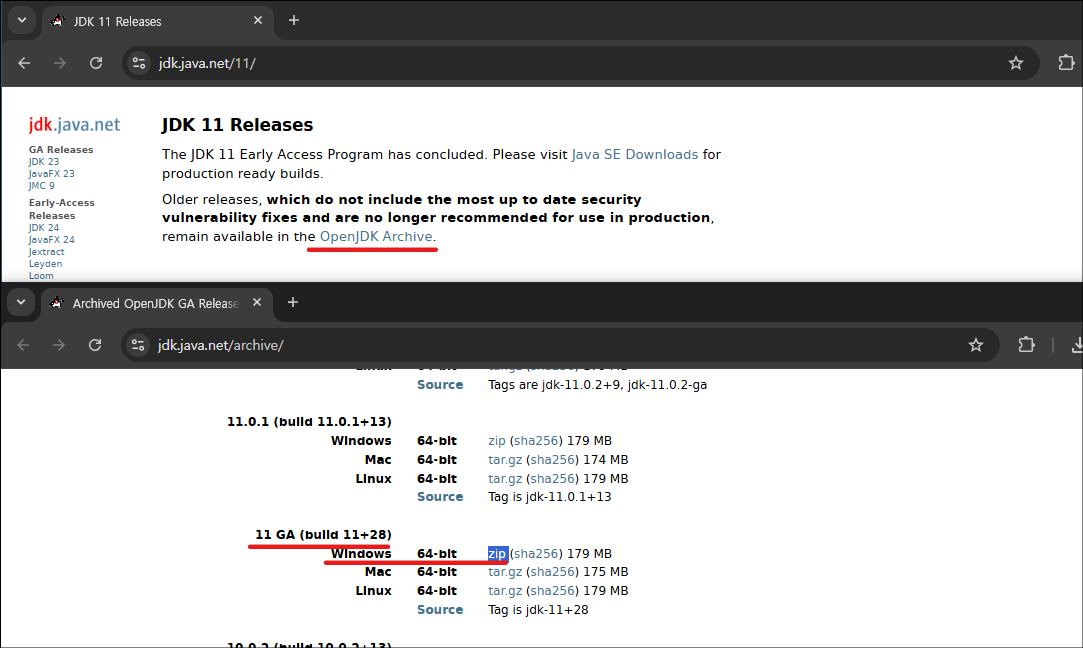Open Source link for 11 GA build
The width and height of the screenshot is (1083, 648).
click(x=440, y=609)
